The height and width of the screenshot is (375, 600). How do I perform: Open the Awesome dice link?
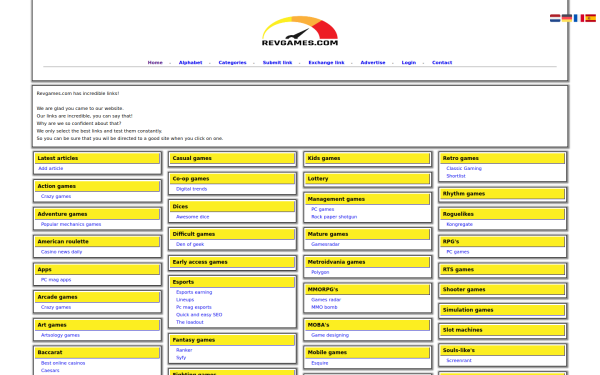(192, 217)
